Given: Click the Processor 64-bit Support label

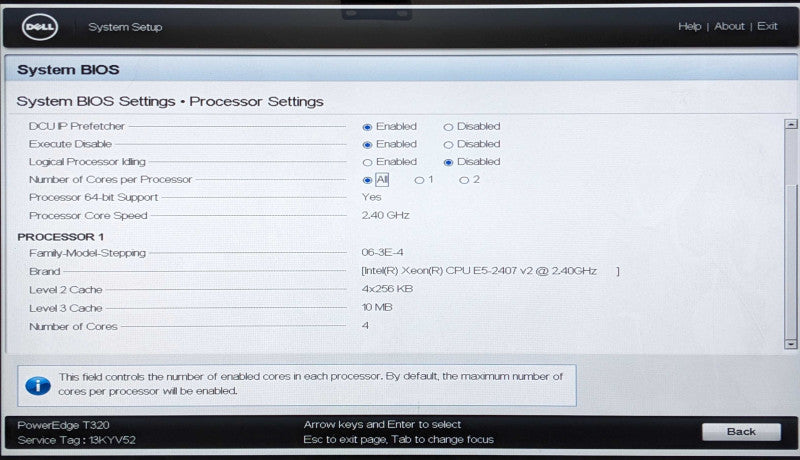Looking at the screenshot, I should click(x=93, y=197).
